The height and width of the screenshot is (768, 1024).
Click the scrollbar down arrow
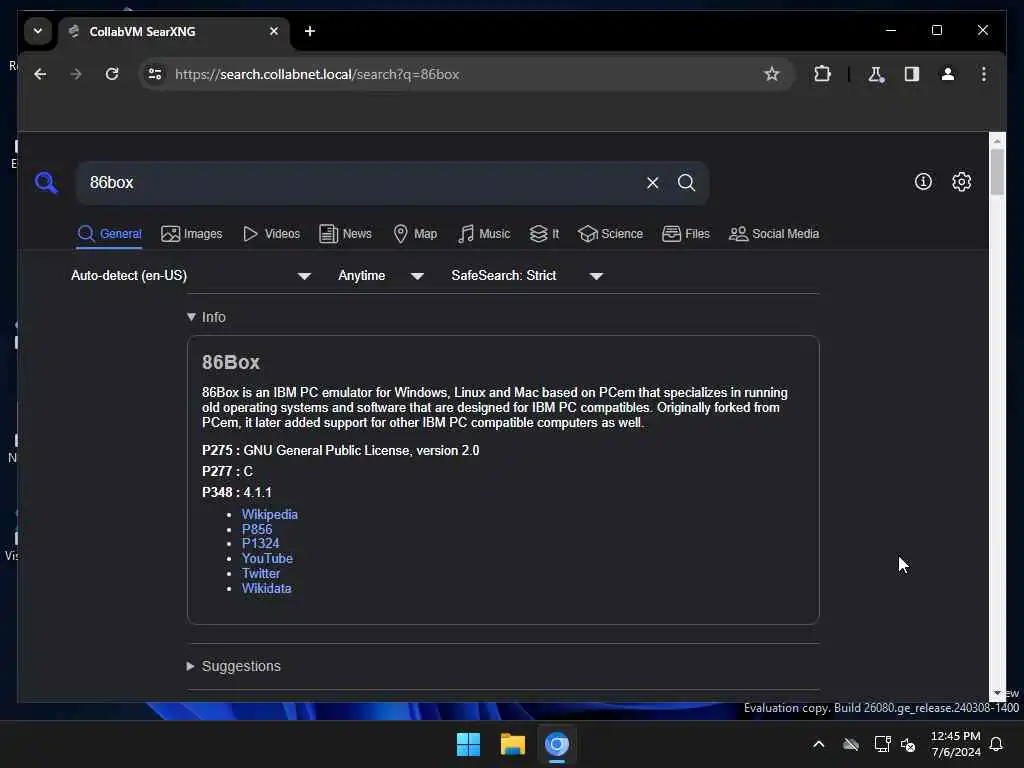point(997,693)
